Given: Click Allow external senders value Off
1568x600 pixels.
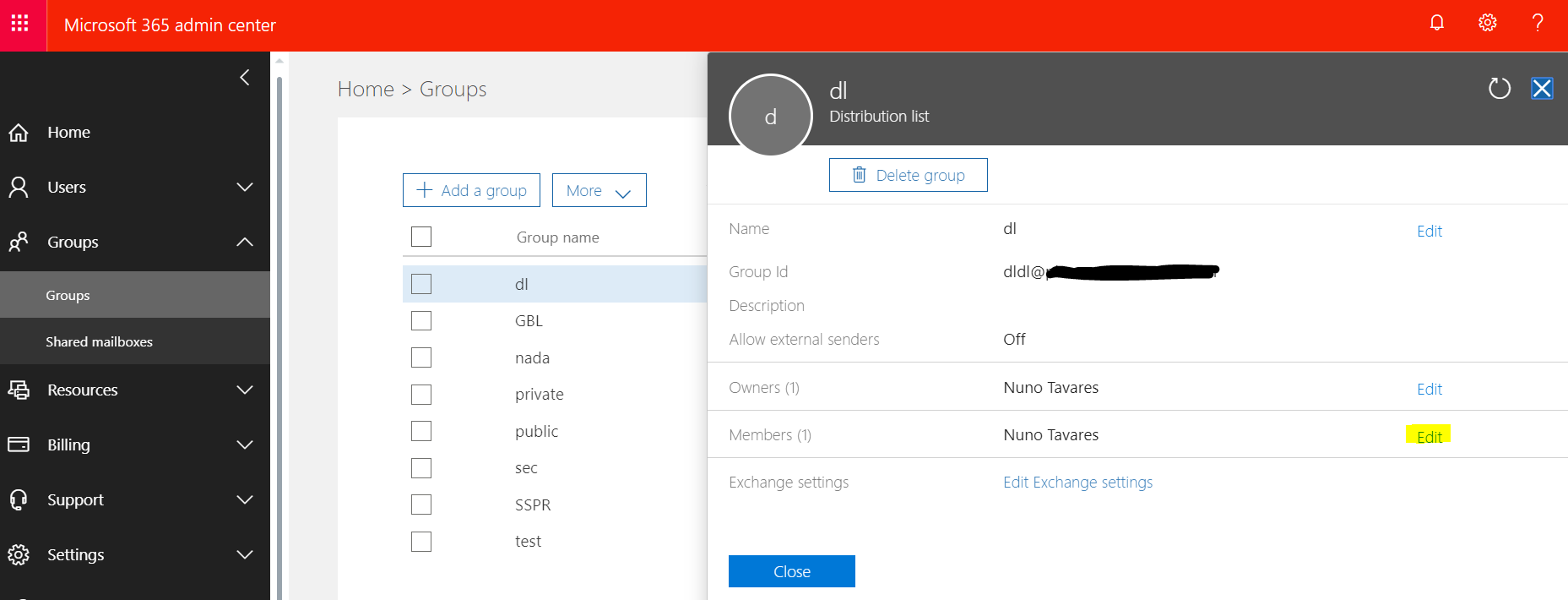Looking at the screenshot, I should coord(1014,339).
